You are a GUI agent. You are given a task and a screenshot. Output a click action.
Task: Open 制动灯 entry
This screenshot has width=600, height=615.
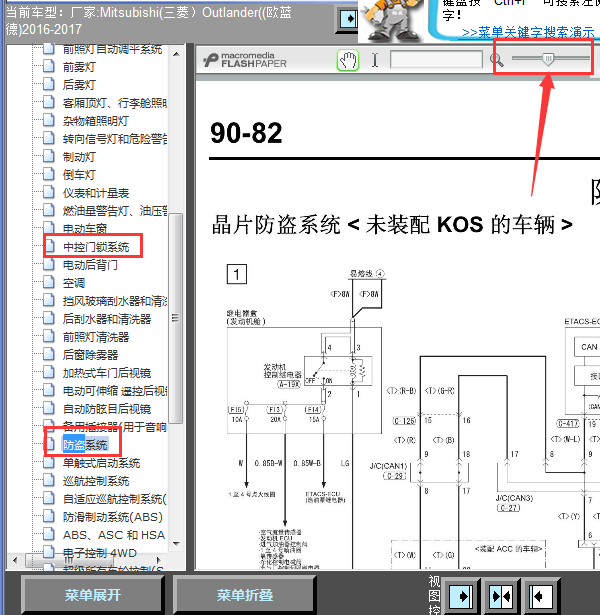79,157
